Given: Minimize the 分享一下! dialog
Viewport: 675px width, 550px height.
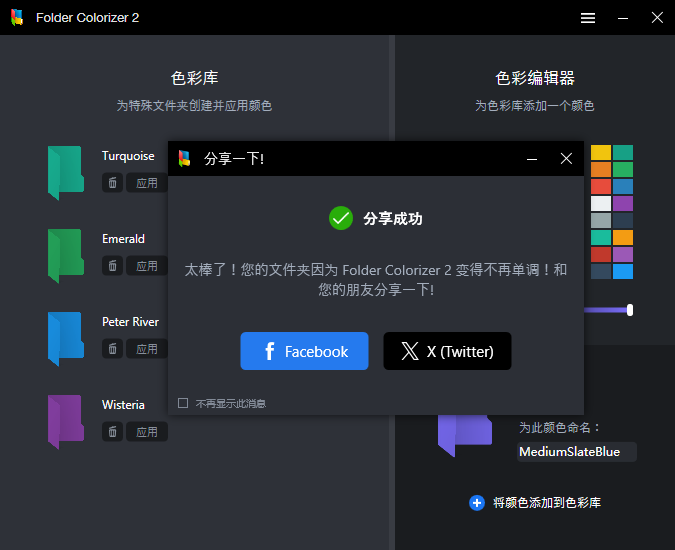Looking at the screenshot, I should point(532,159).
